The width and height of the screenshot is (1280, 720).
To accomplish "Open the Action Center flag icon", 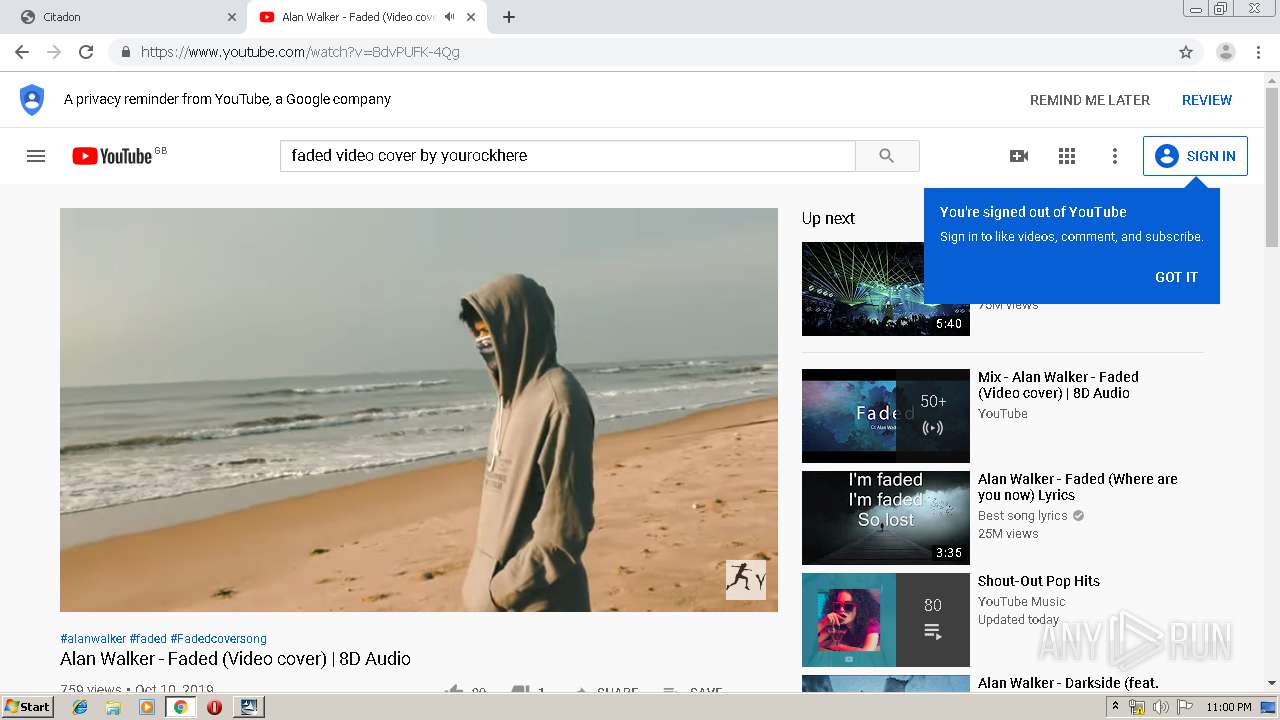I will 1184,707.
